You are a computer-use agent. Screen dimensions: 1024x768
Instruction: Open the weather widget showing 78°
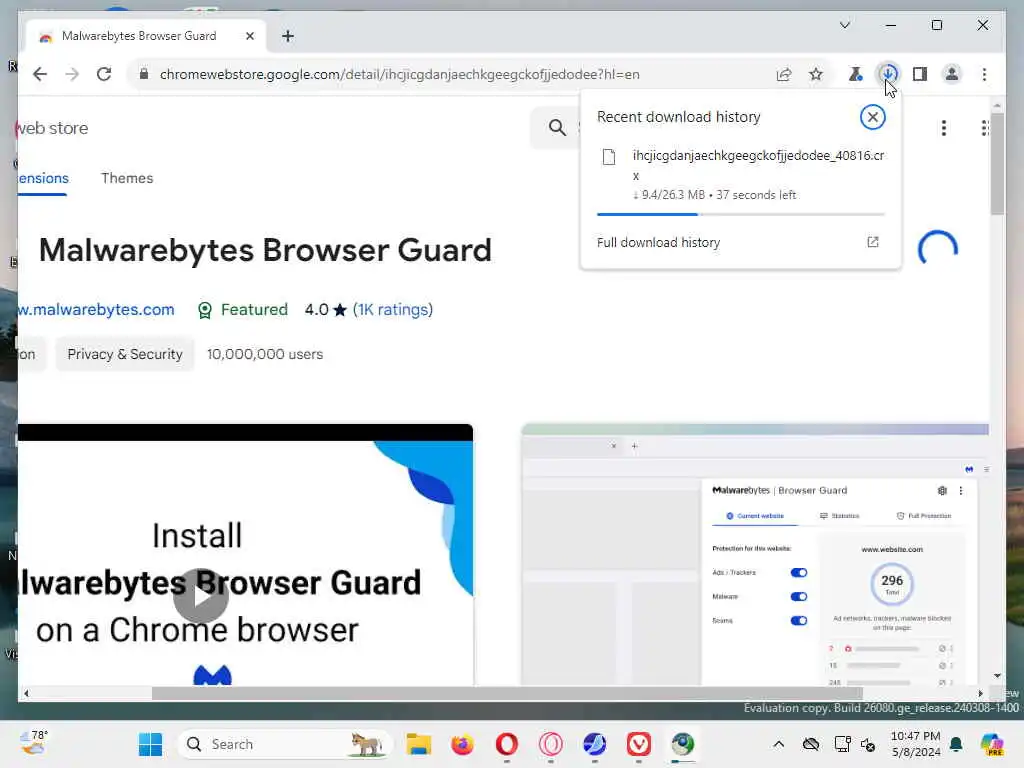[34, 743]
